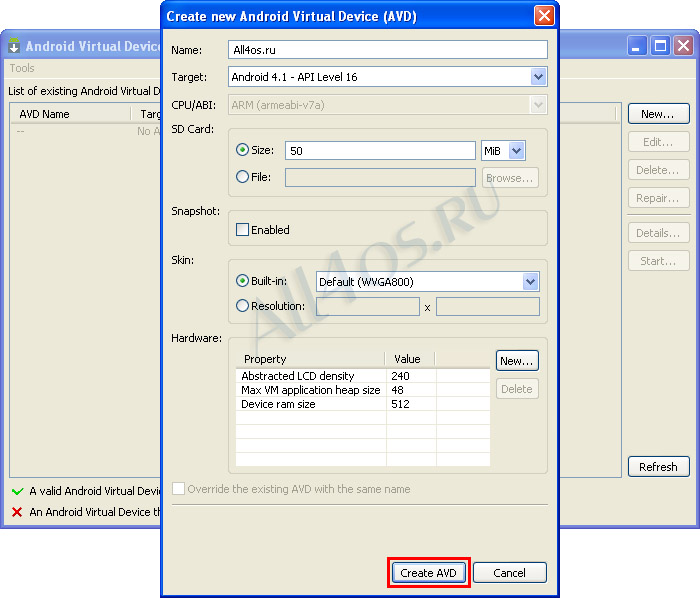Select the Abstracted LCD density row
This screenshot has width=700, height=598.
pyautogui.click(x=362, y=376)
